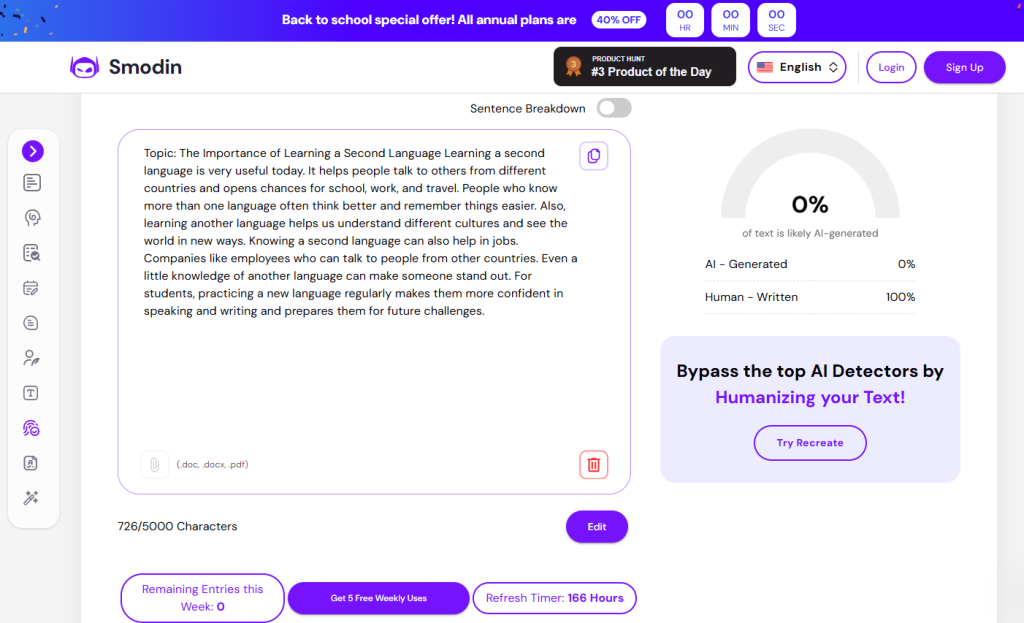Attach a file using the paperclip icon
This screenshot has width=1024, height=623.
[154, 465]
